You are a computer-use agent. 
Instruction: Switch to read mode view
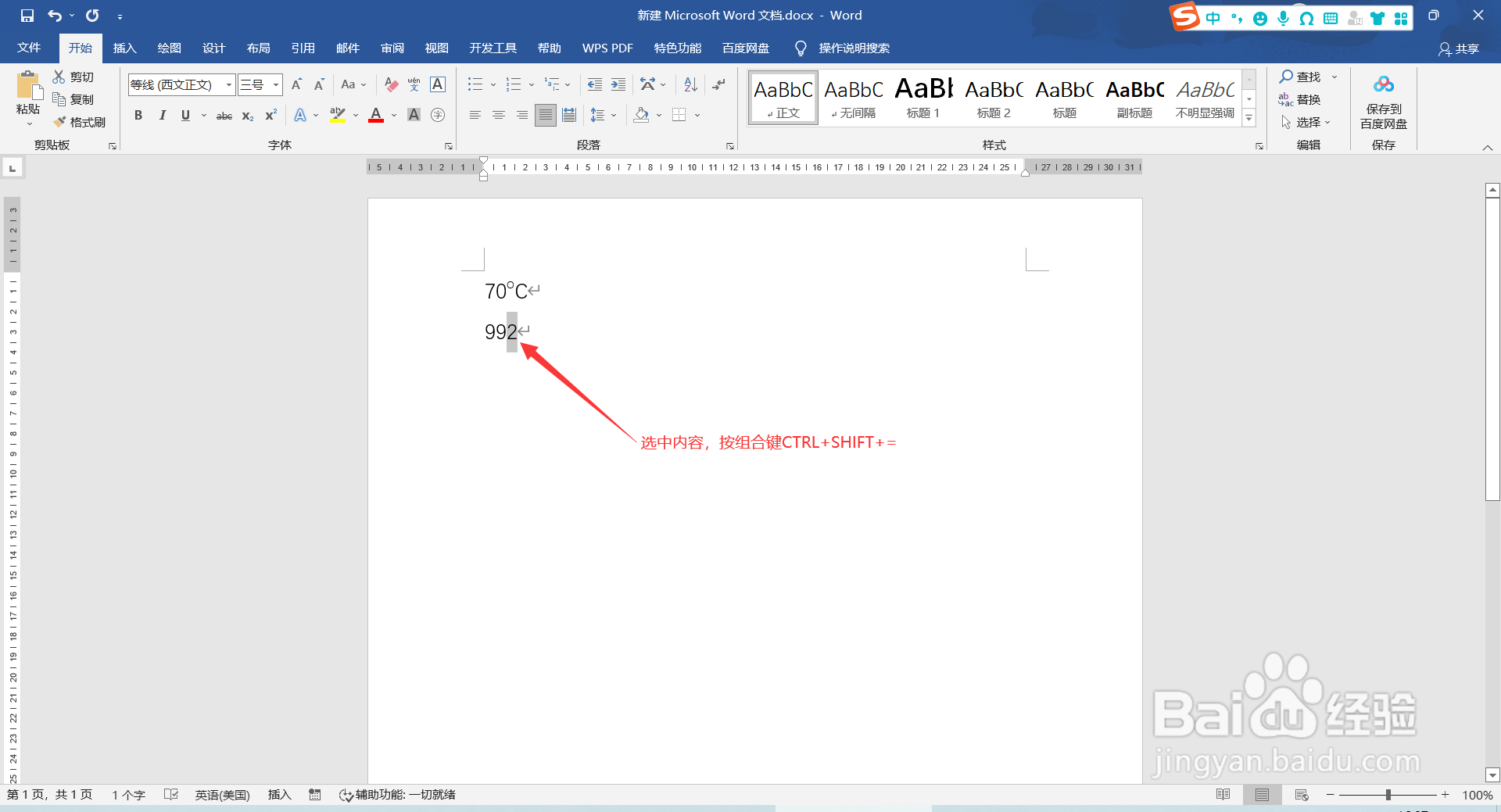click(1223, 795)
